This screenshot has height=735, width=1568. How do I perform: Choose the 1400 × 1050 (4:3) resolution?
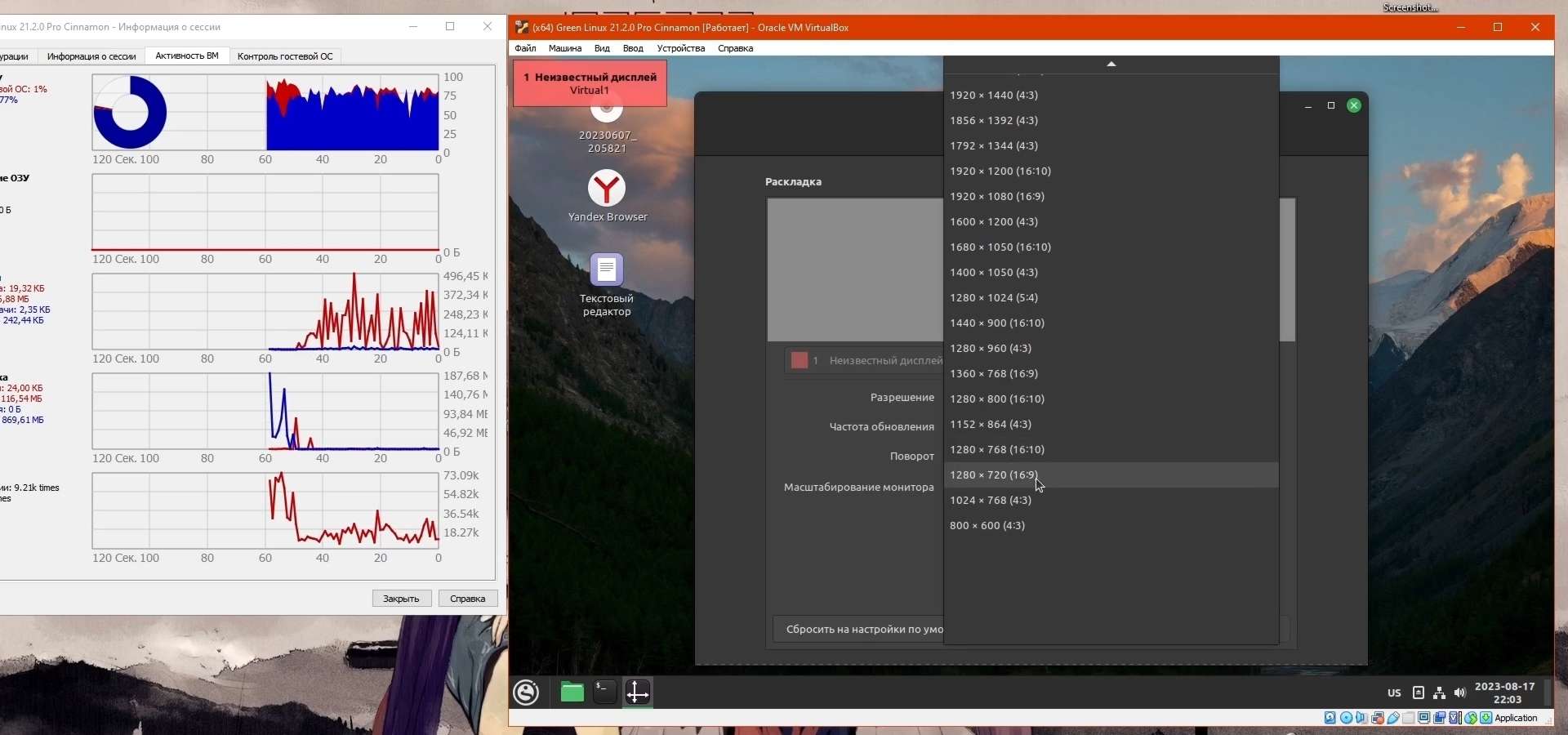coord(1111,273)
